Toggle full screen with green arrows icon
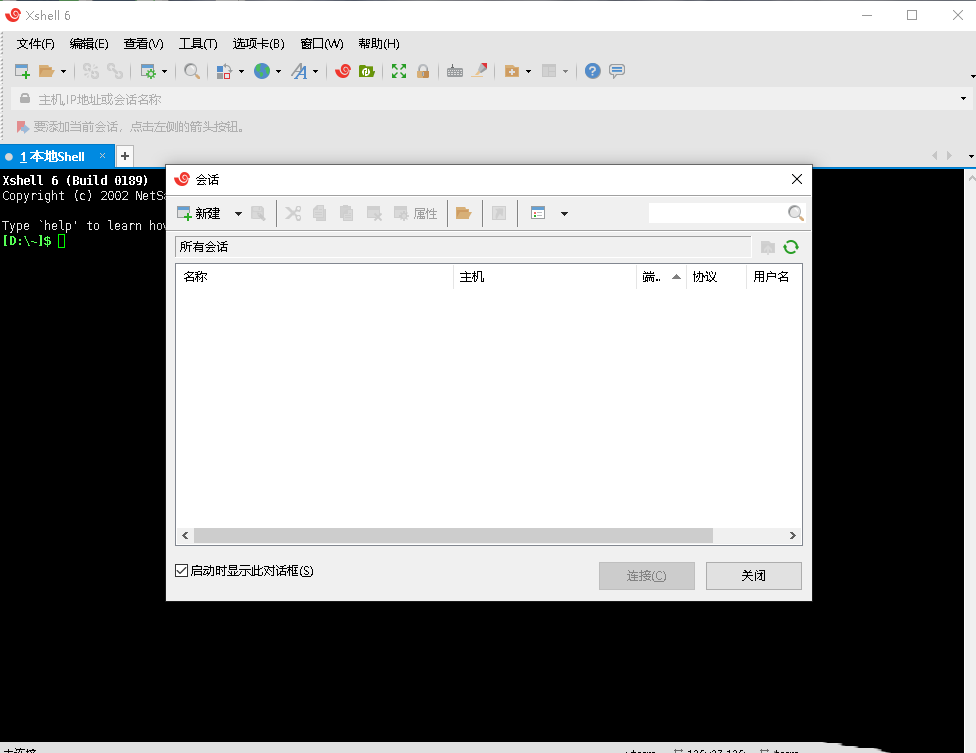This screenshot has height=753, width=976. click(399, 72)
